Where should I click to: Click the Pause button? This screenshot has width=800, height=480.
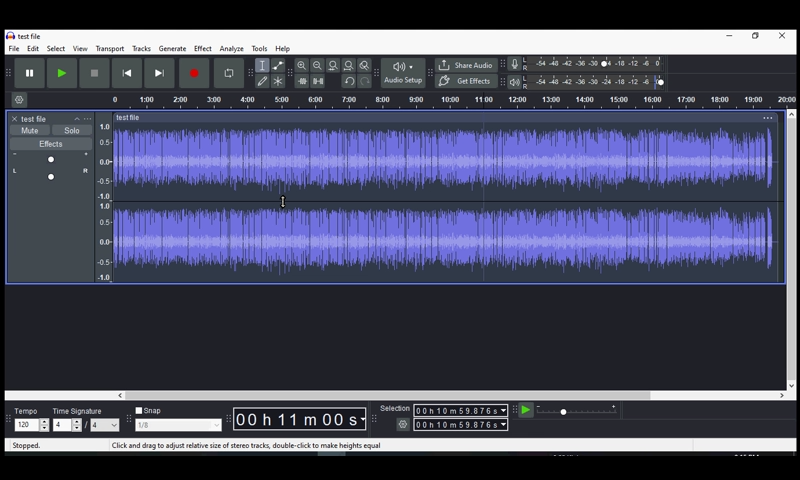pyautogui.click(x=30, y=73)
